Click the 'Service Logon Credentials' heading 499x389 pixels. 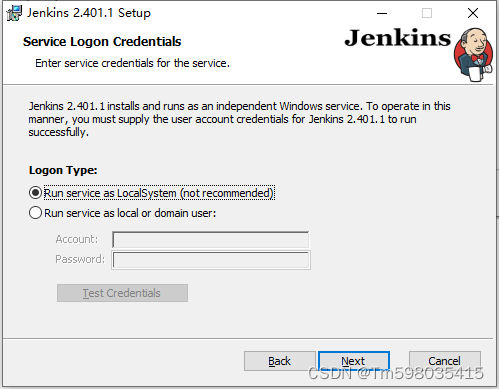point(102,42)
